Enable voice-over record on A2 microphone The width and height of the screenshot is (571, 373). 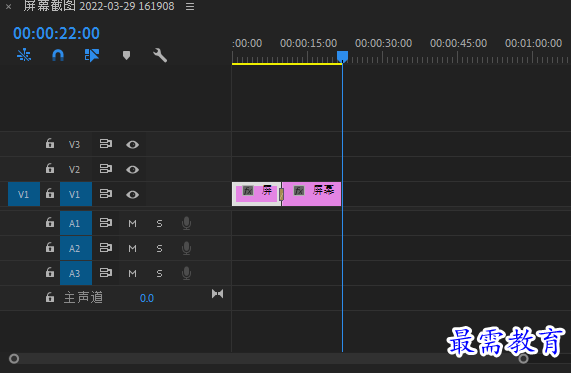186,248
